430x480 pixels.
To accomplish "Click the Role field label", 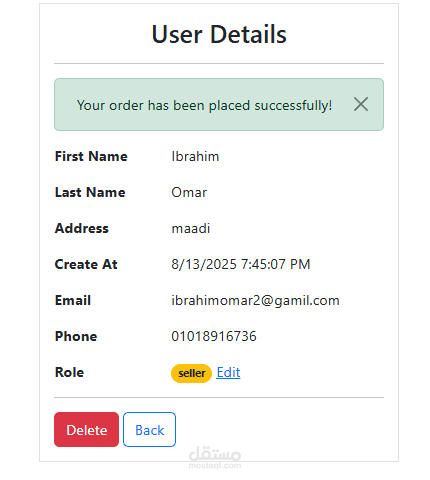I will (x=69, y=372).
